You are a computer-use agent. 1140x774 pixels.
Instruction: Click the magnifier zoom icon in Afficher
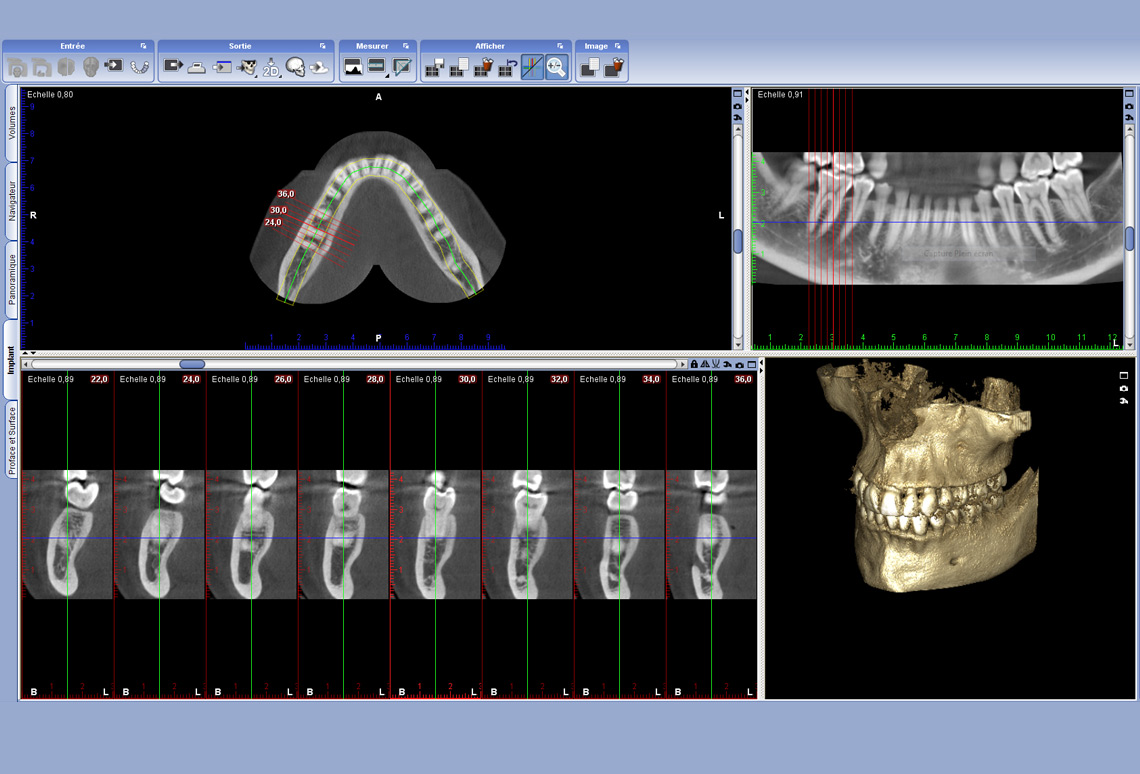coord(556,67)
